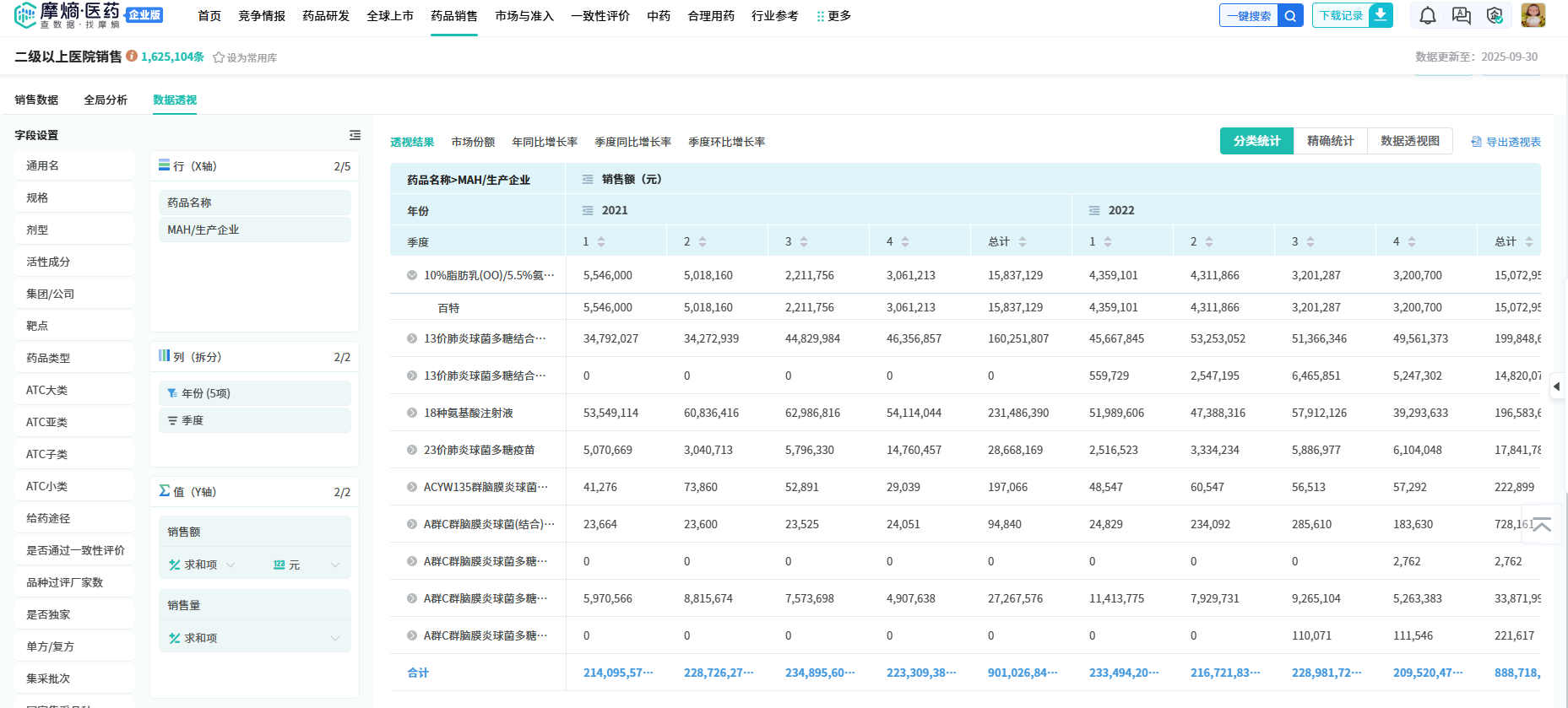Click the scroll-to-top arrow icon
The height and width of the screenshot is (708, 1568).
pyautogui.click(x=1541, y=525)
